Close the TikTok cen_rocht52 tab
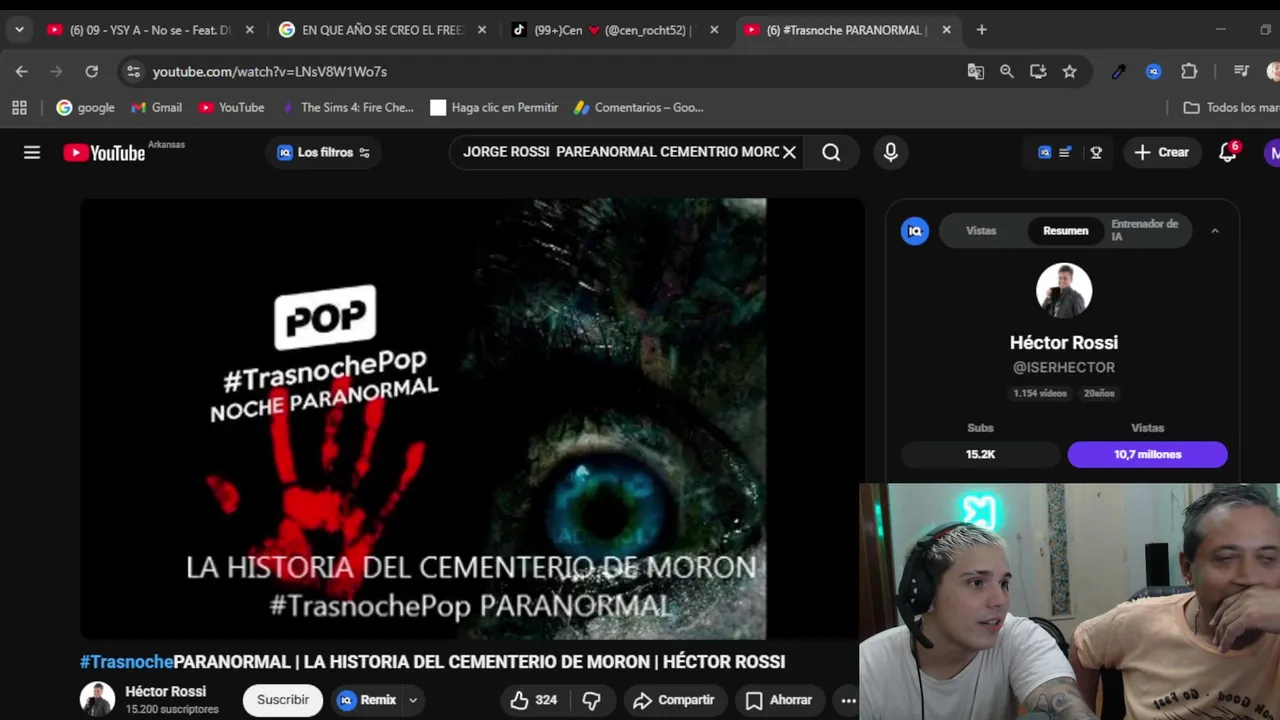The image size is (1280, 720). point(714,30)
